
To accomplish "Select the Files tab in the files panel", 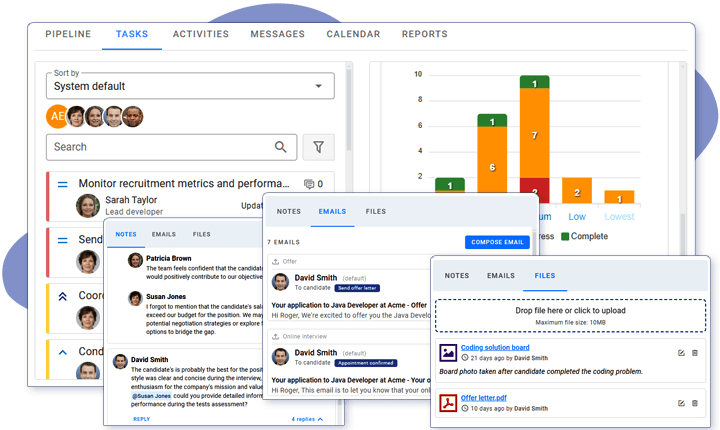I will pos(545,275).
